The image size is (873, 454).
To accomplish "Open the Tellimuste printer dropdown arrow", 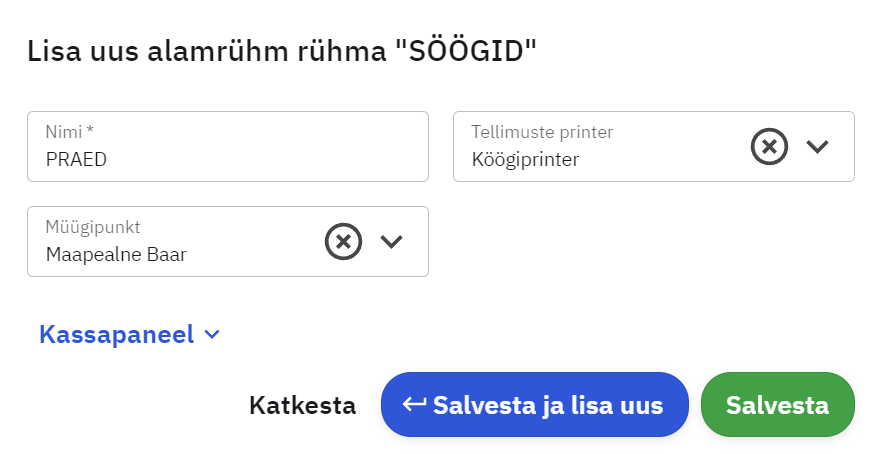I will 818,147.
